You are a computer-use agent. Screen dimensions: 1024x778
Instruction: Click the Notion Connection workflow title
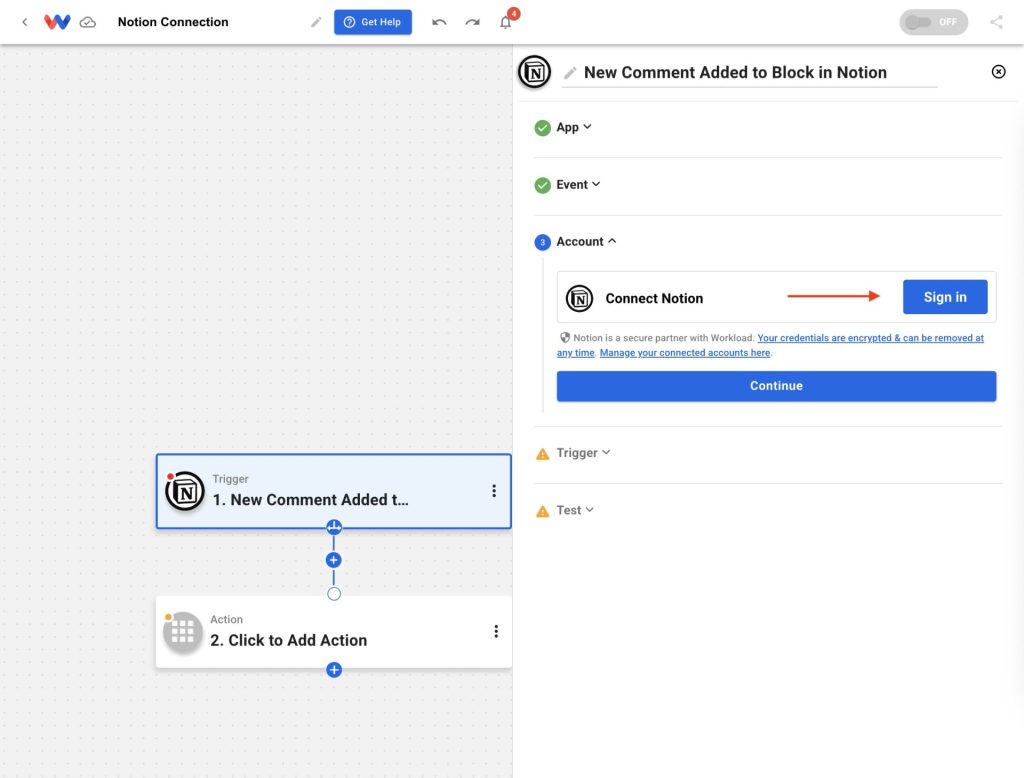tap(173, 22)
